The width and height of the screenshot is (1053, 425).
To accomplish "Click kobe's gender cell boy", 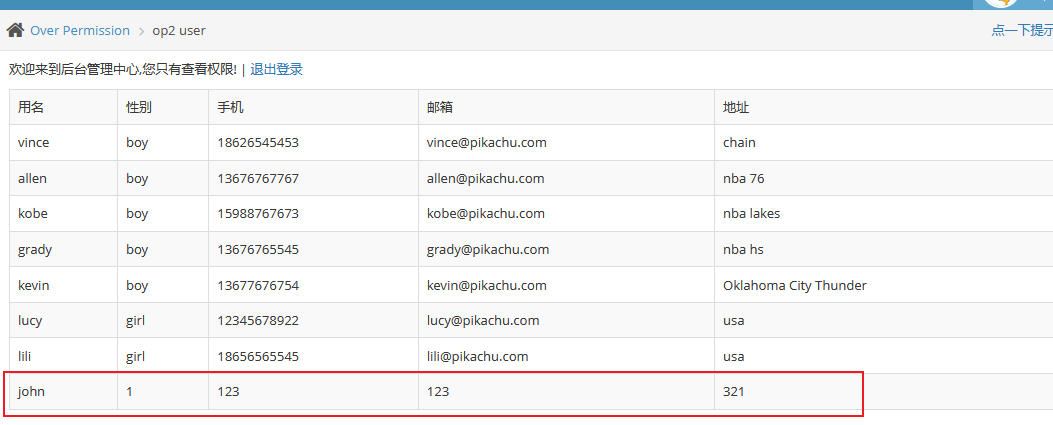I will (137, 214).
